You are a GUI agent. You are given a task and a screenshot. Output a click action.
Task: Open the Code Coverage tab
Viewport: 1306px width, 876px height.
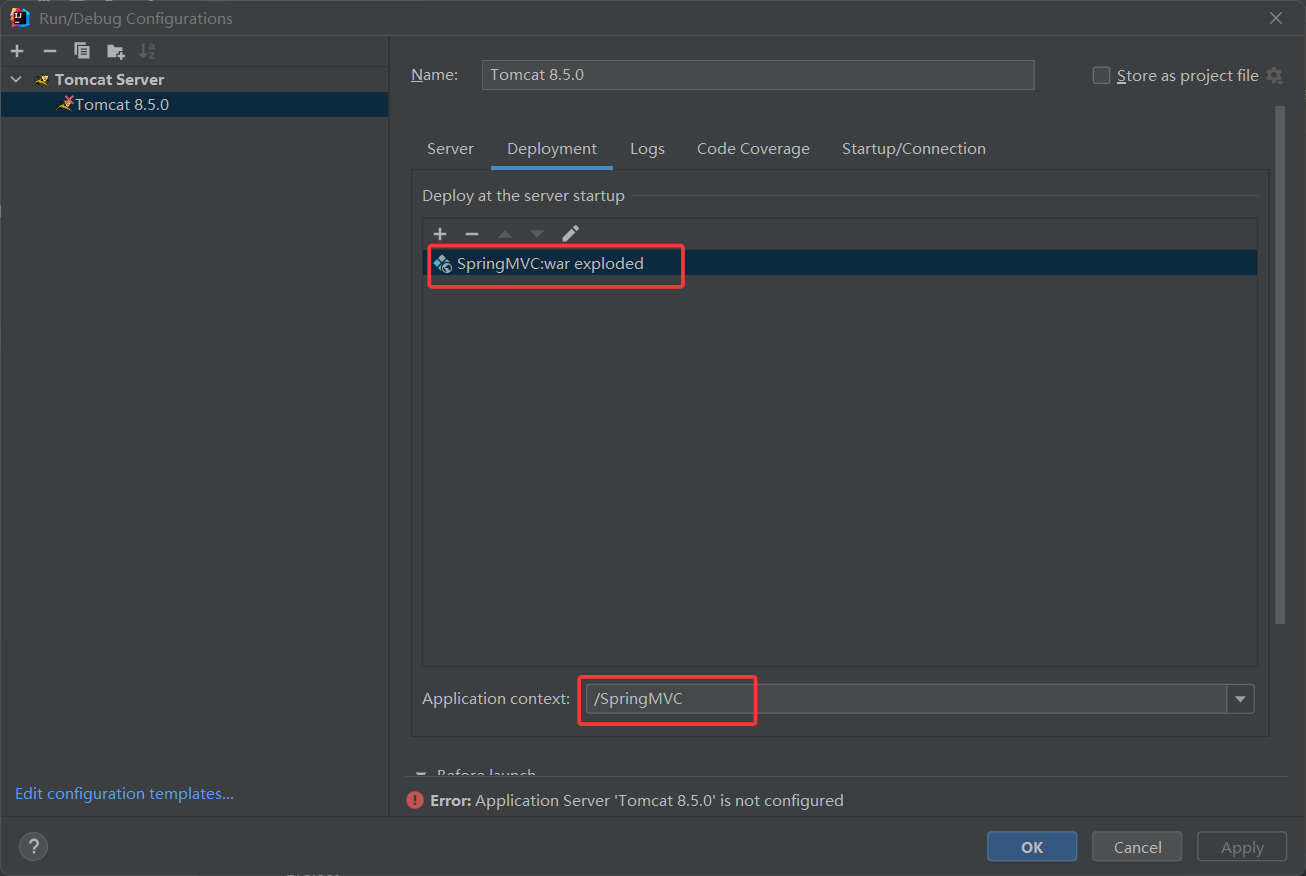[x=753, y=149]
